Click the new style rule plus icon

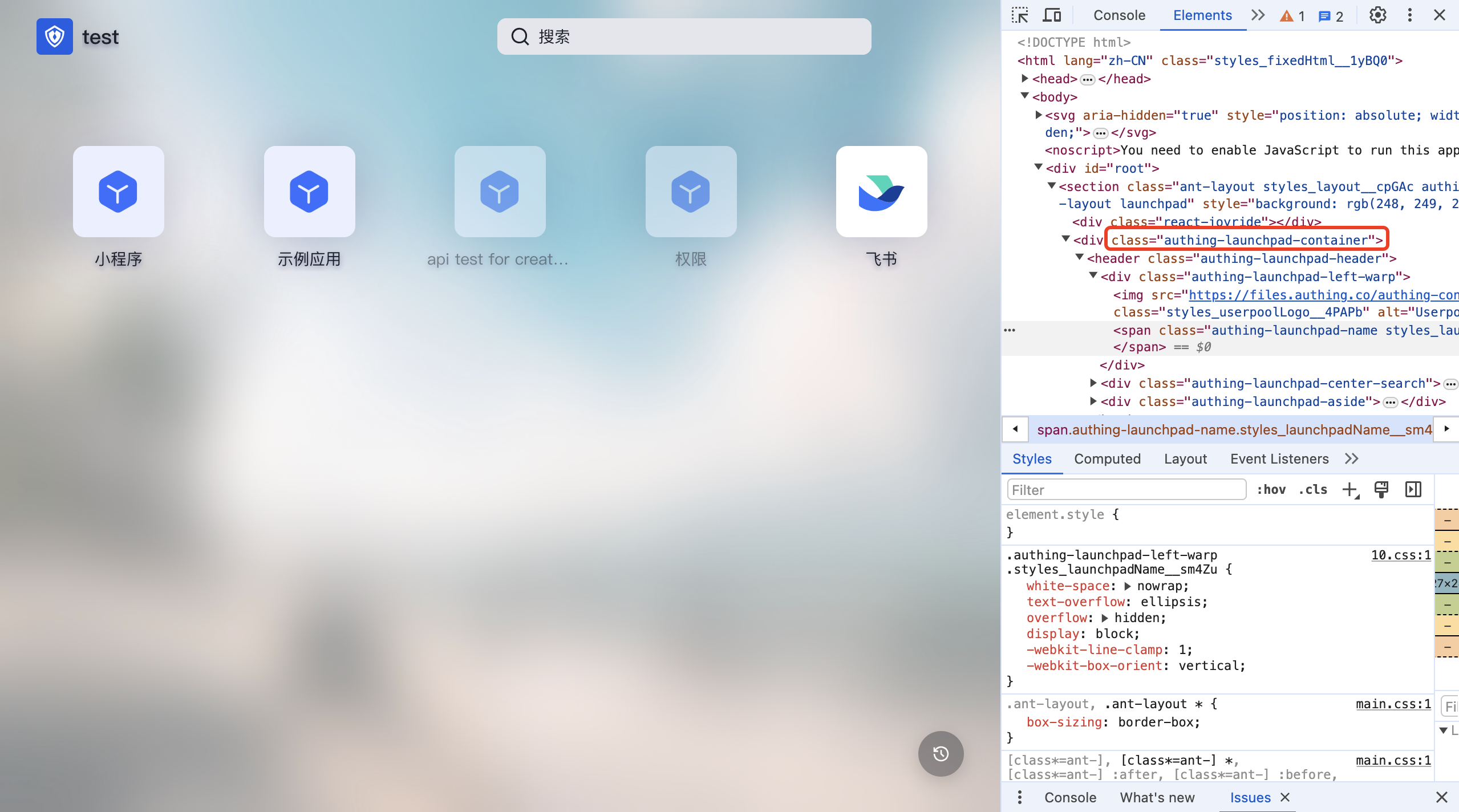point(1349,489)
